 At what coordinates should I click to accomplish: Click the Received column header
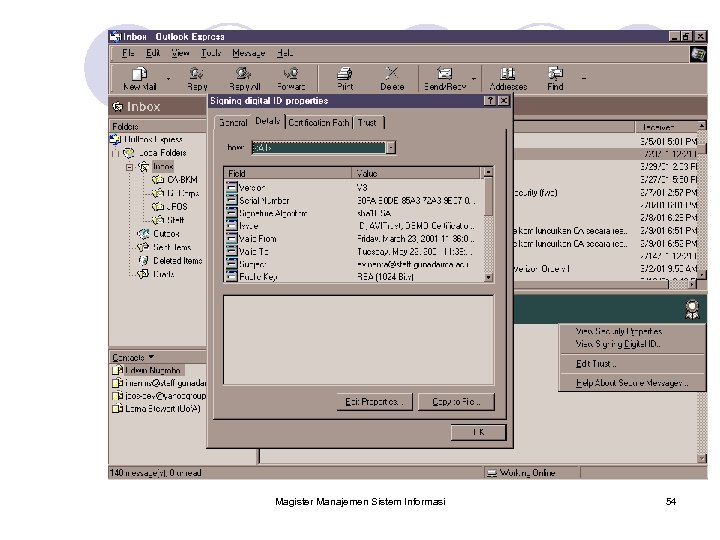[x=666, y=127]
